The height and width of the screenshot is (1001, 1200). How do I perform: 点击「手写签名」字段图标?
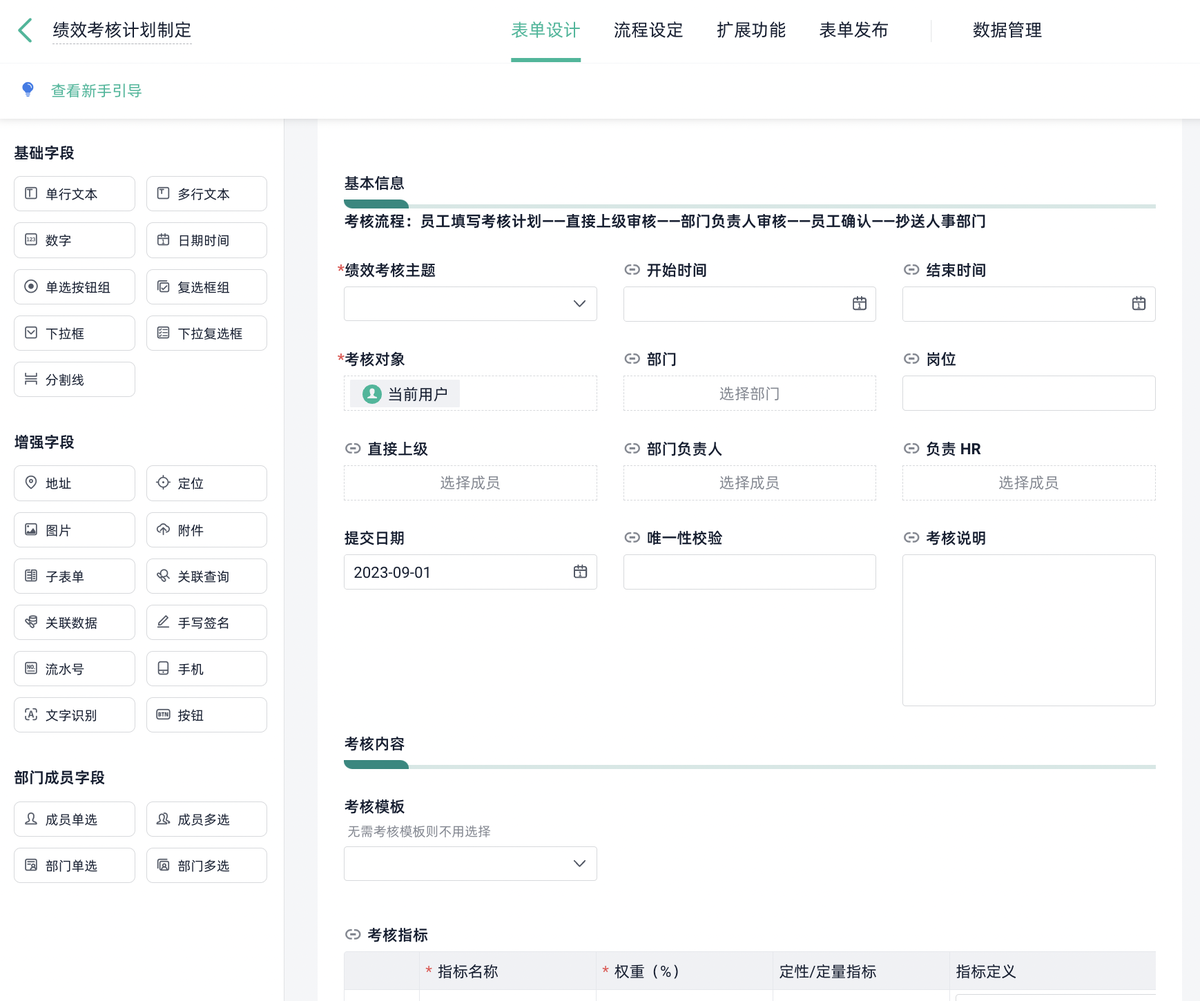(206, 622)
